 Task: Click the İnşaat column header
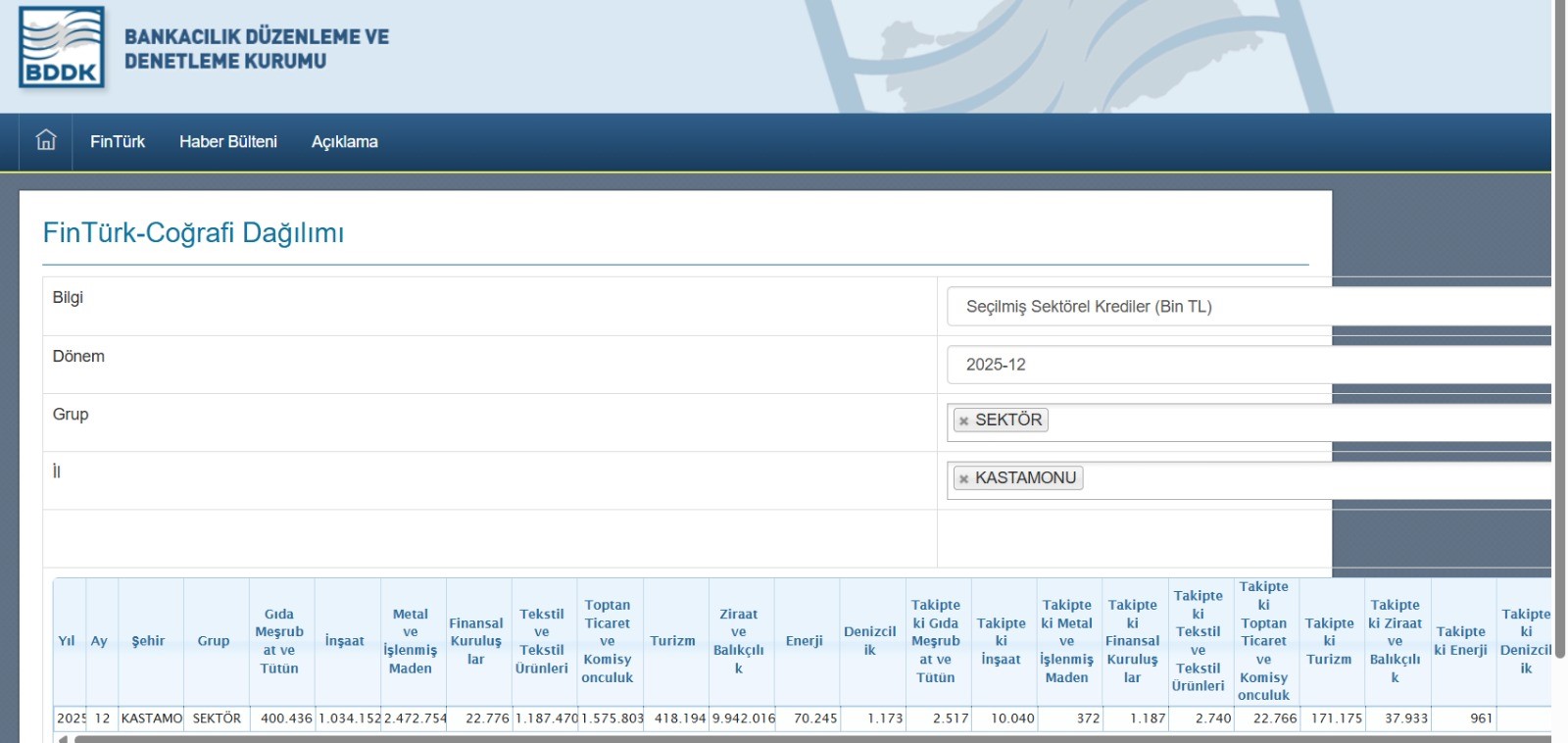[345, 641]
